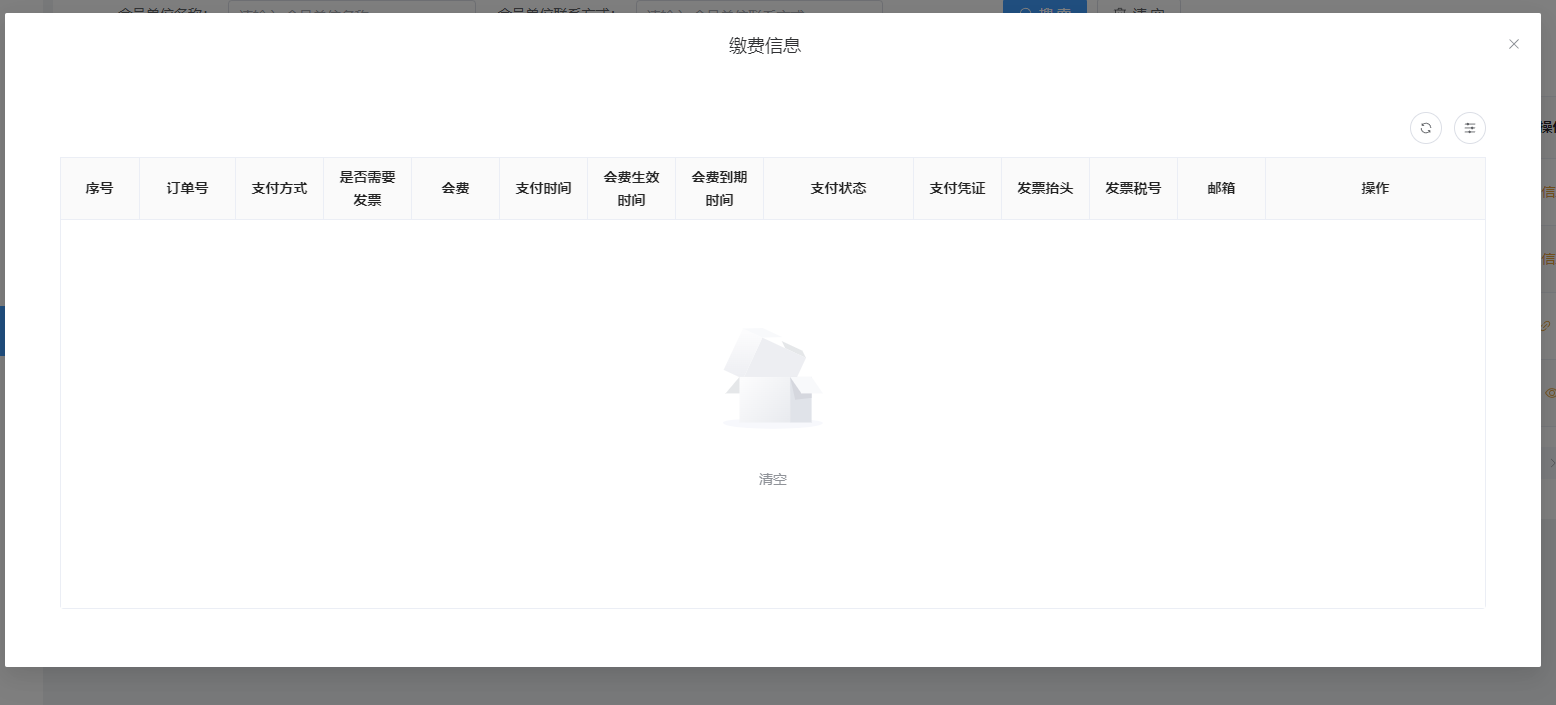Select the 订单号 column header
This screenshot has width=1556, height=705.
coord(187,188)
